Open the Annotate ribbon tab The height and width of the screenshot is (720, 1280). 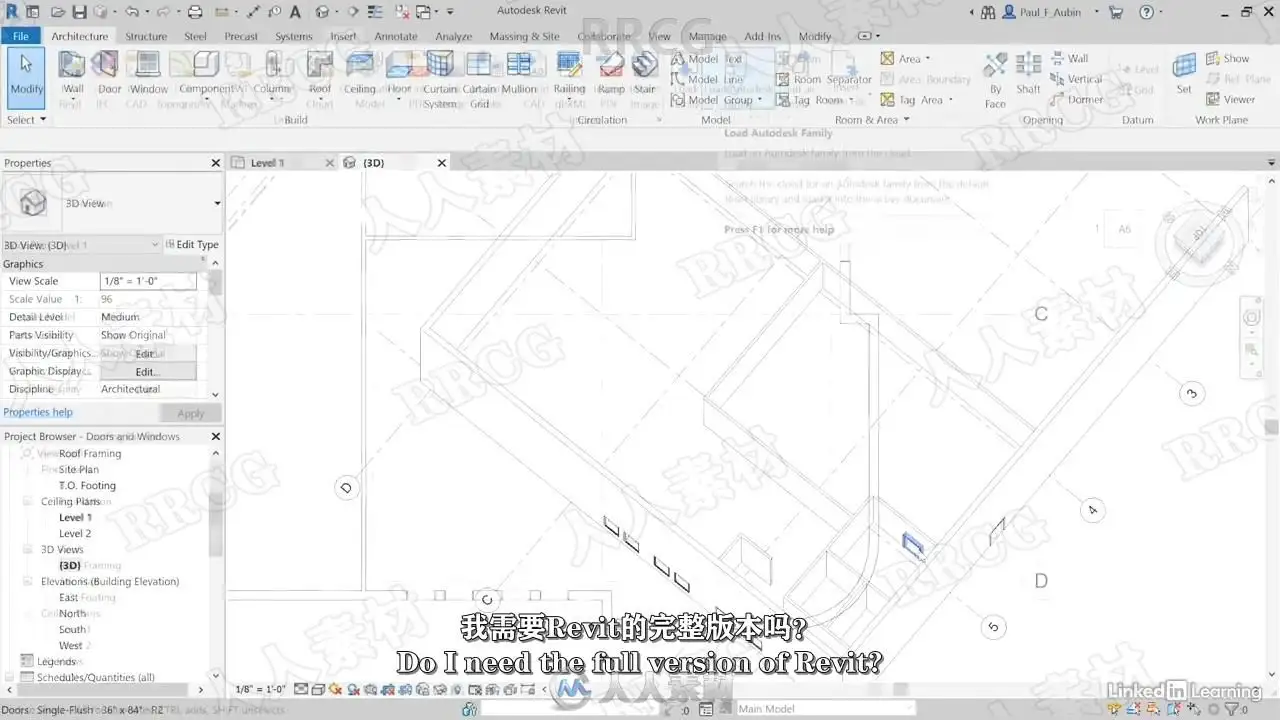coord(395,36)
